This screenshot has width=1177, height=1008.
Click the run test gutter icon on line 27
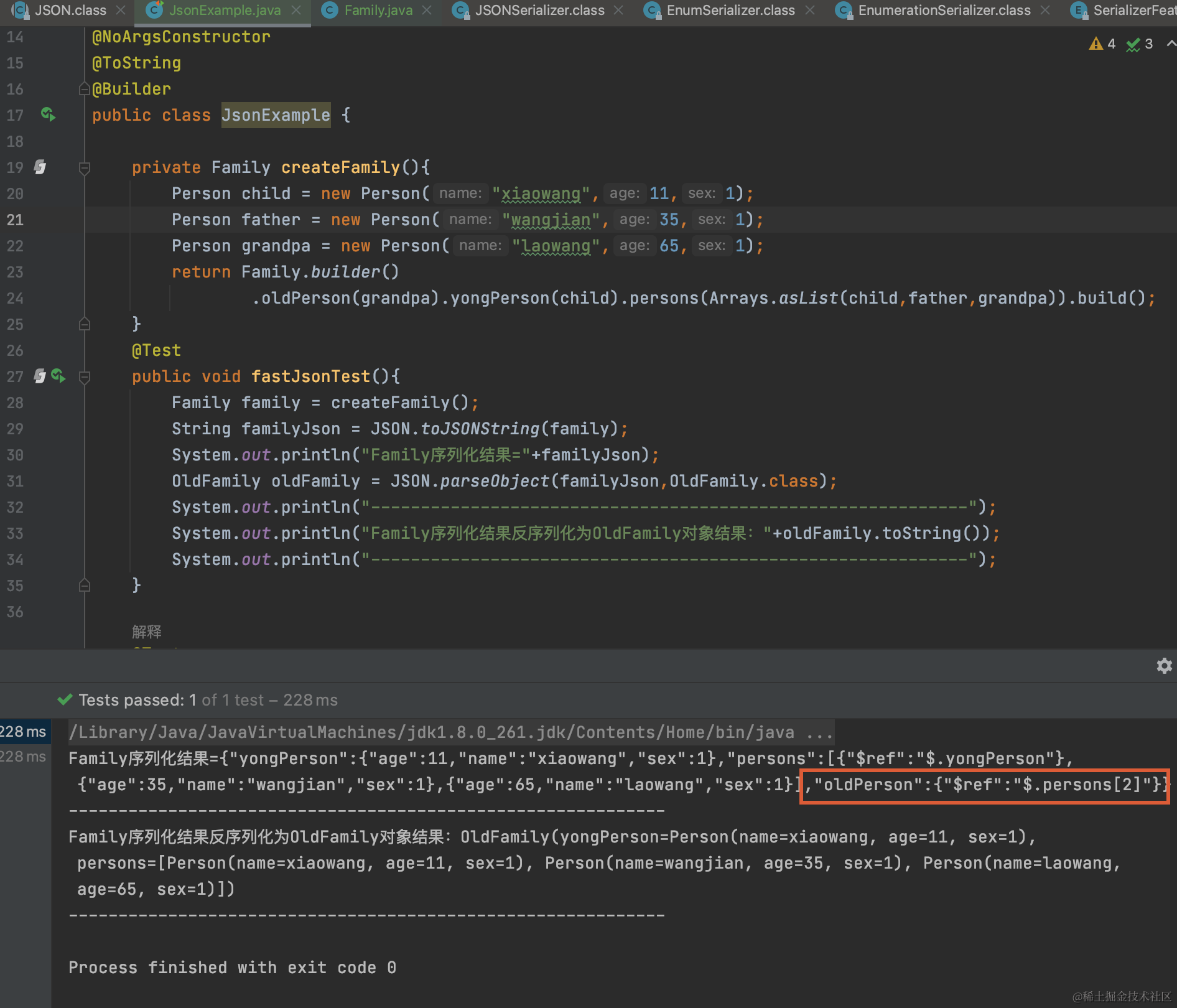(x=58, y=376)
